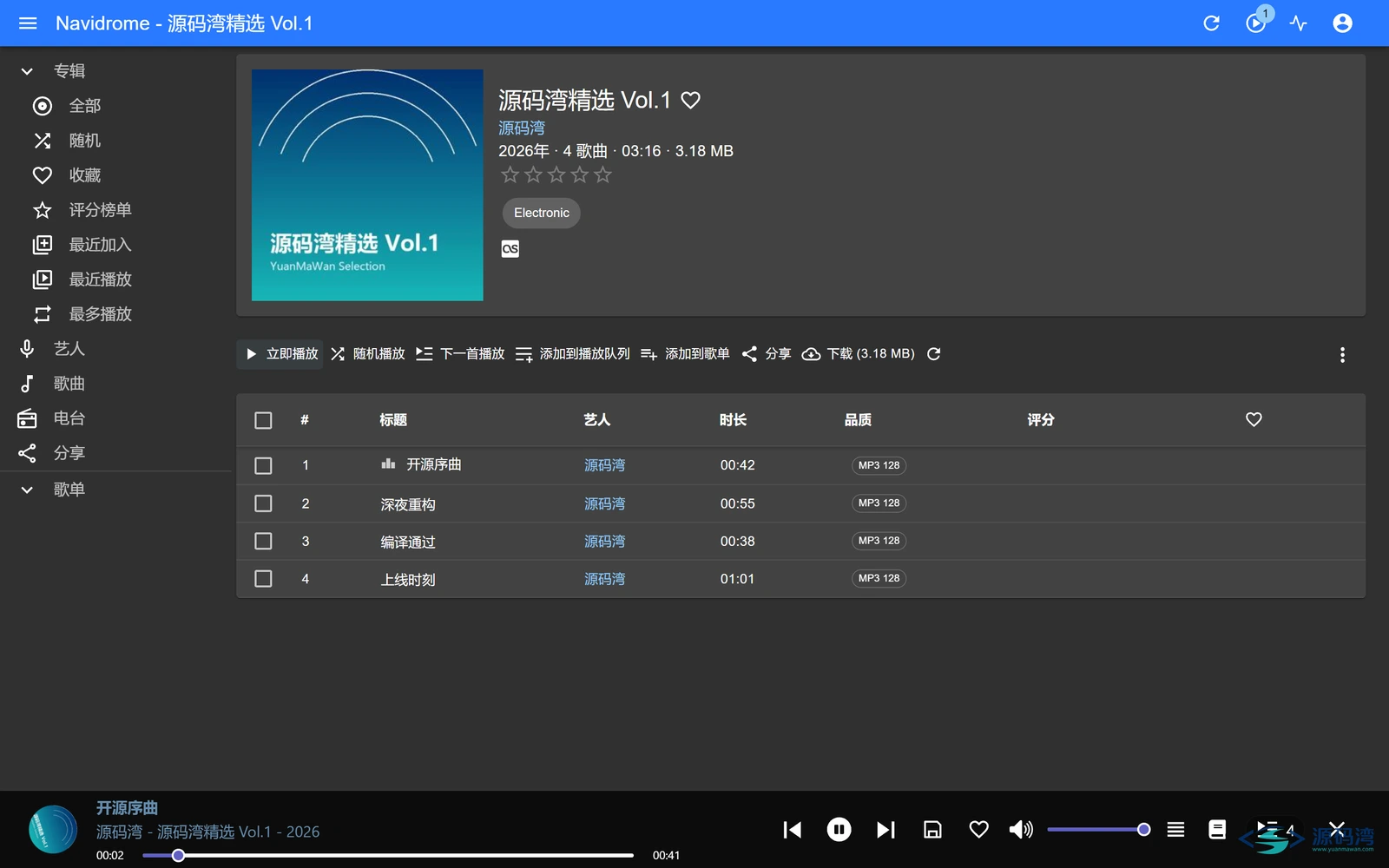
Task: Click the refresh icon in top bar
Action: point(1211,23)
